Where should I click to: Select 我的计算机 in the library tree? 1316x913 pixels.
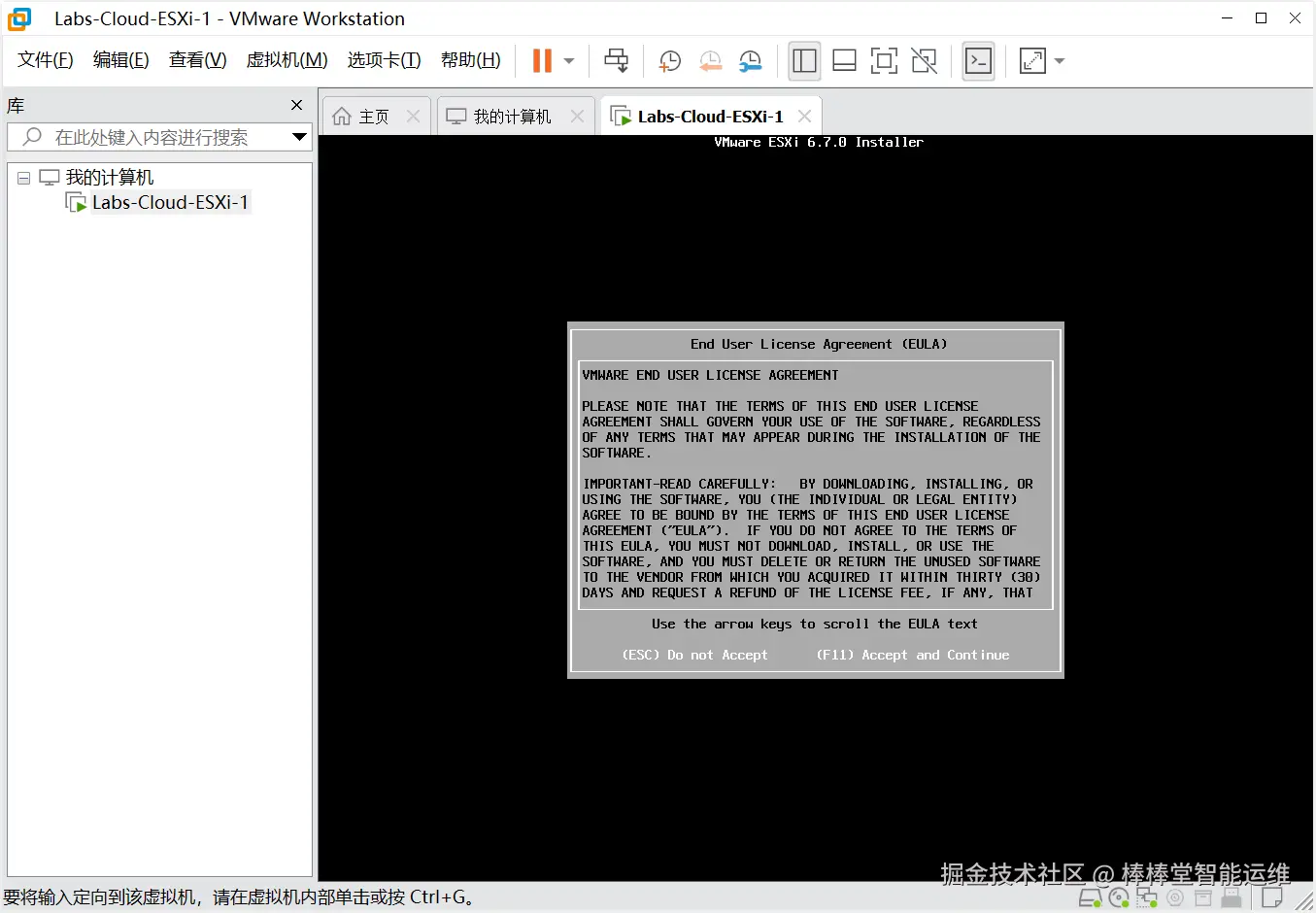(x=109, y=178)
